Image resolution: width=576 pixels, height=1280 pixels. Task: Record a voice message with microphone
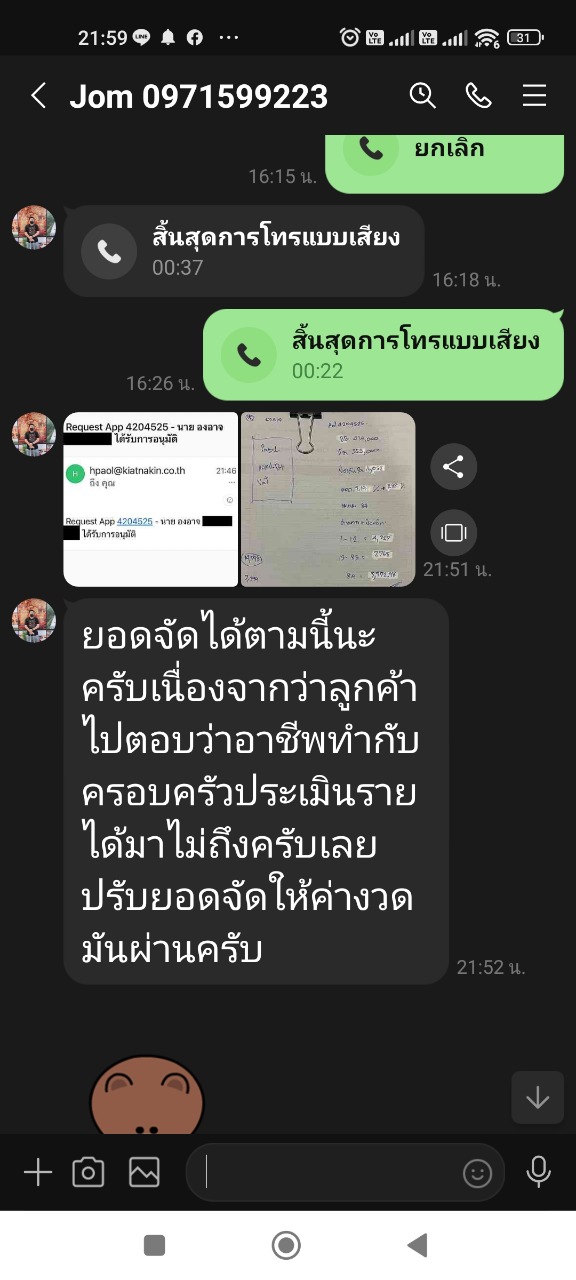pos(539,1172)
